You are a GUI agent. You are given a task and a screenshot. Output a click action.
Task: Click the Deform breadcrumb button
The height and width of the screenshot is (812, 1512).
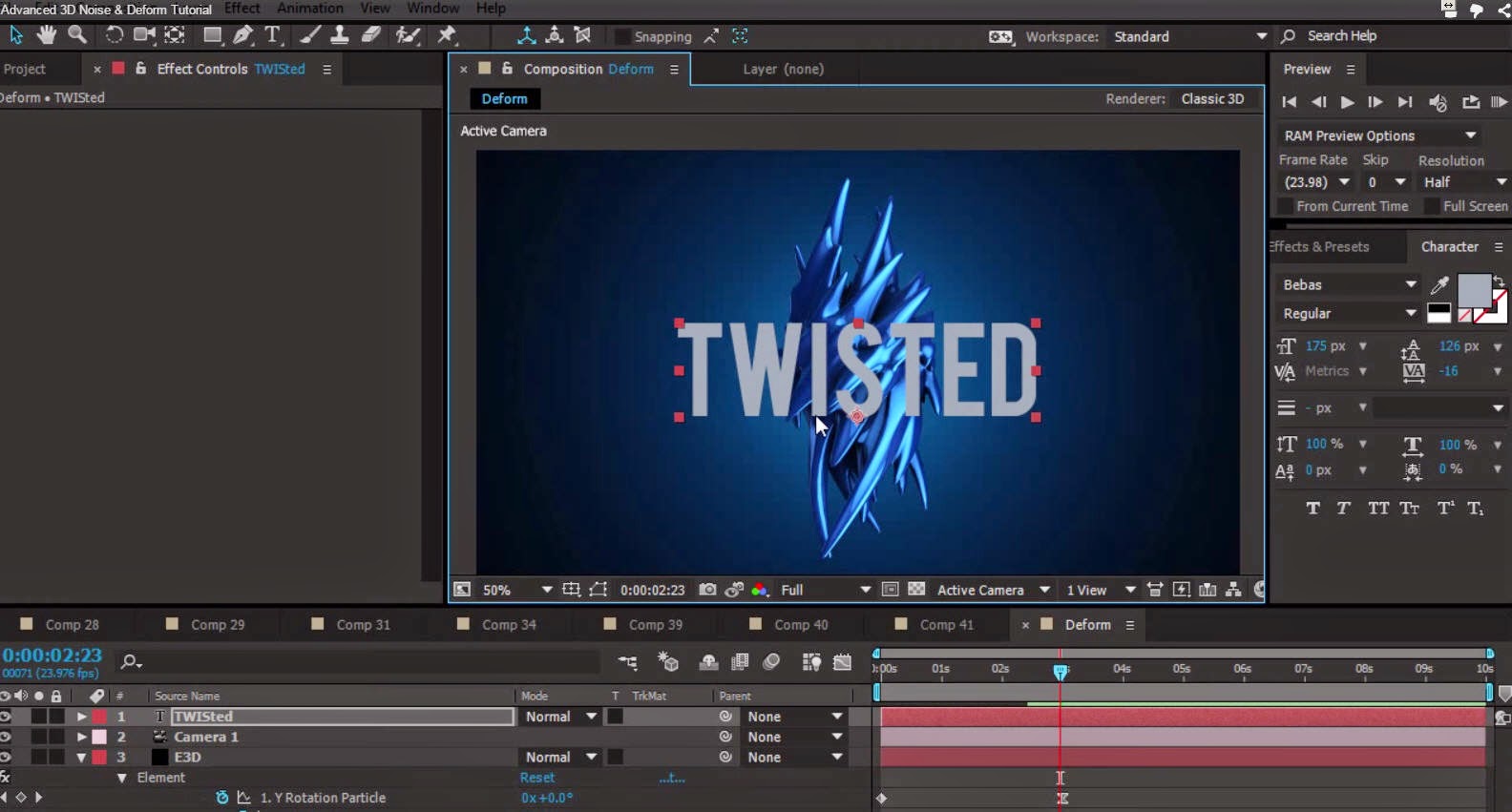[504, 98]
